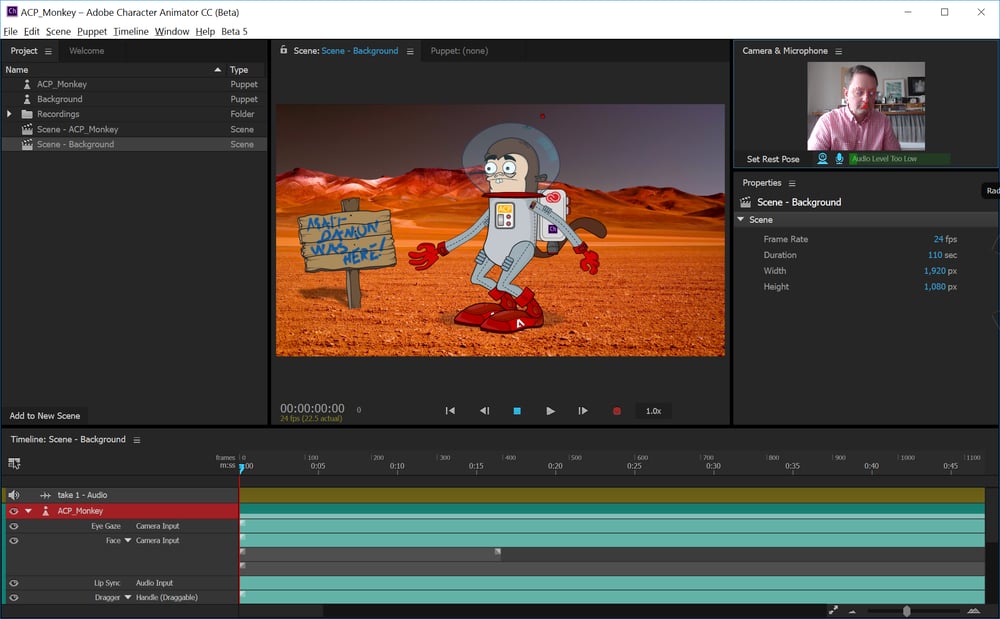Click the zoom in mountain icon
Screen dimensions: 1000x619
click(974, 611)
